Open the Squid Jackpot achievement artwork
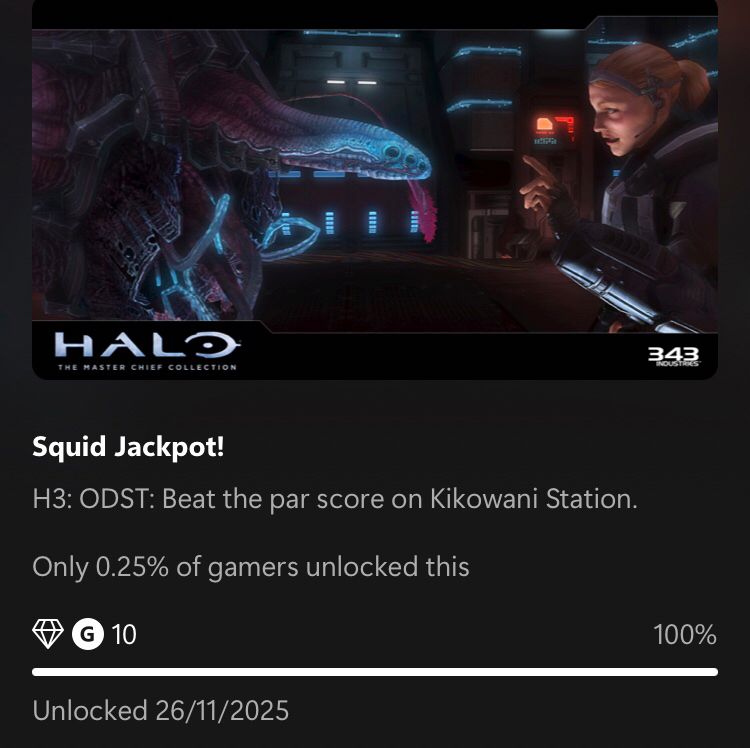 [375, 189]
